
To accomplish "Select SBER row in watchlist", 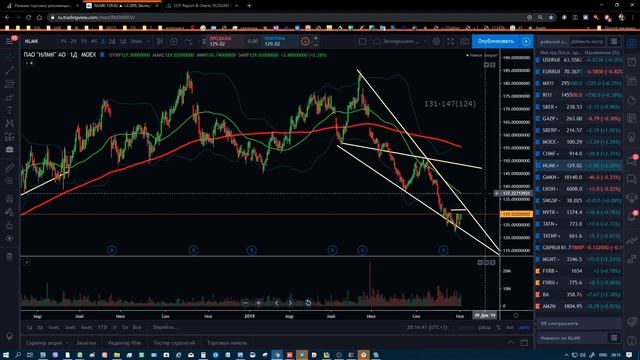I will click(578, 107).
